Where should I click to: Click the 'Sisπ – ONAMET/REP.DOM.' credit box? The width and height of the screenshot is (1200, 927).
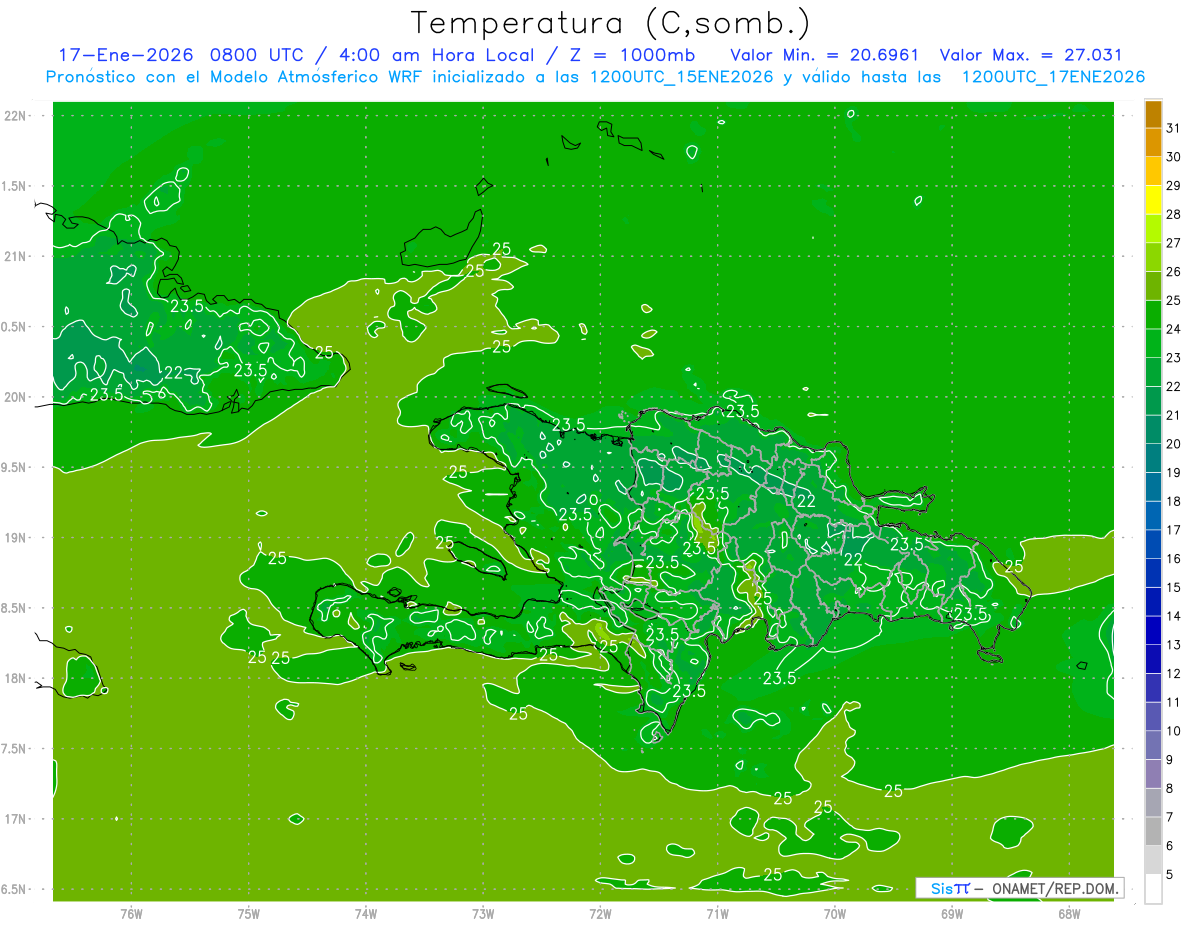pyautogui.click(x=1019, y=888)
